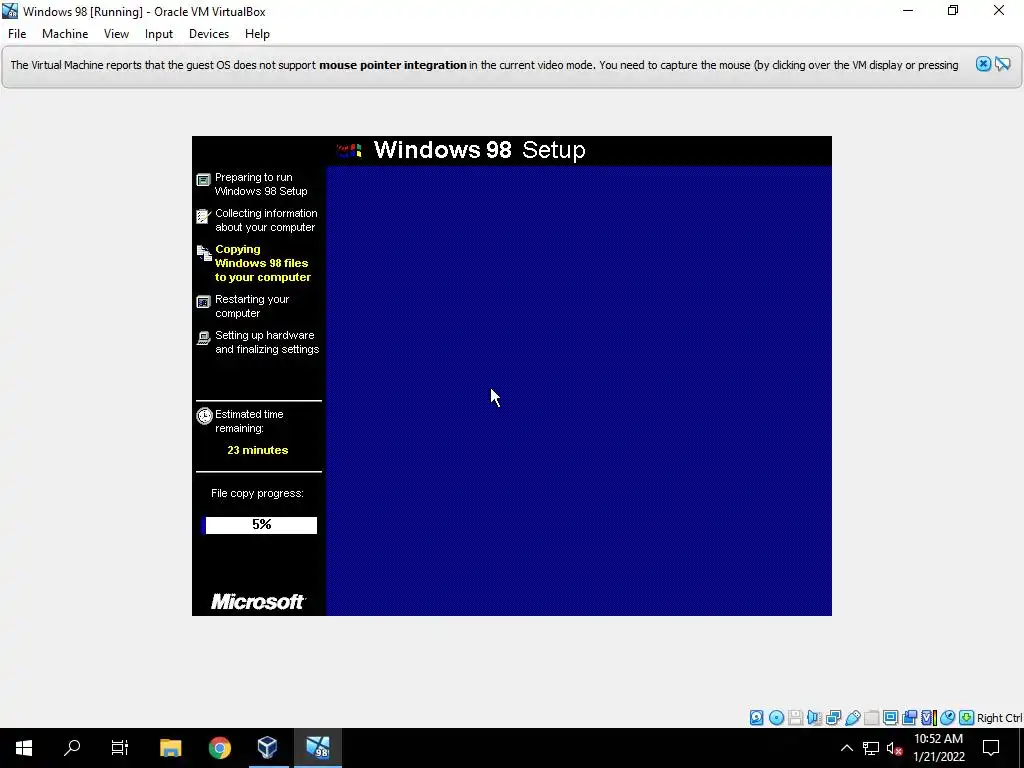Open the audio indicator in status bar
Screen dimensions: 1024x768
814,718
